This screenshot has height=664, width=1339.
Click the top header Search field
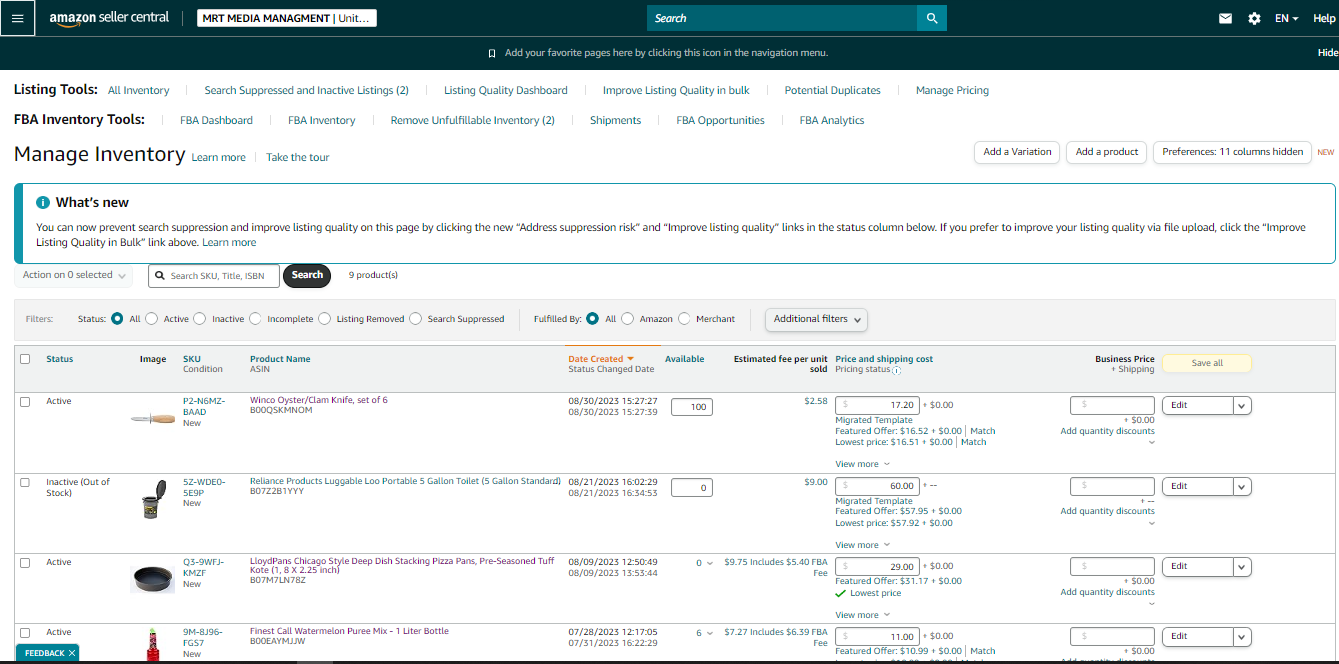pyautogui.click(x=782, y=18)
